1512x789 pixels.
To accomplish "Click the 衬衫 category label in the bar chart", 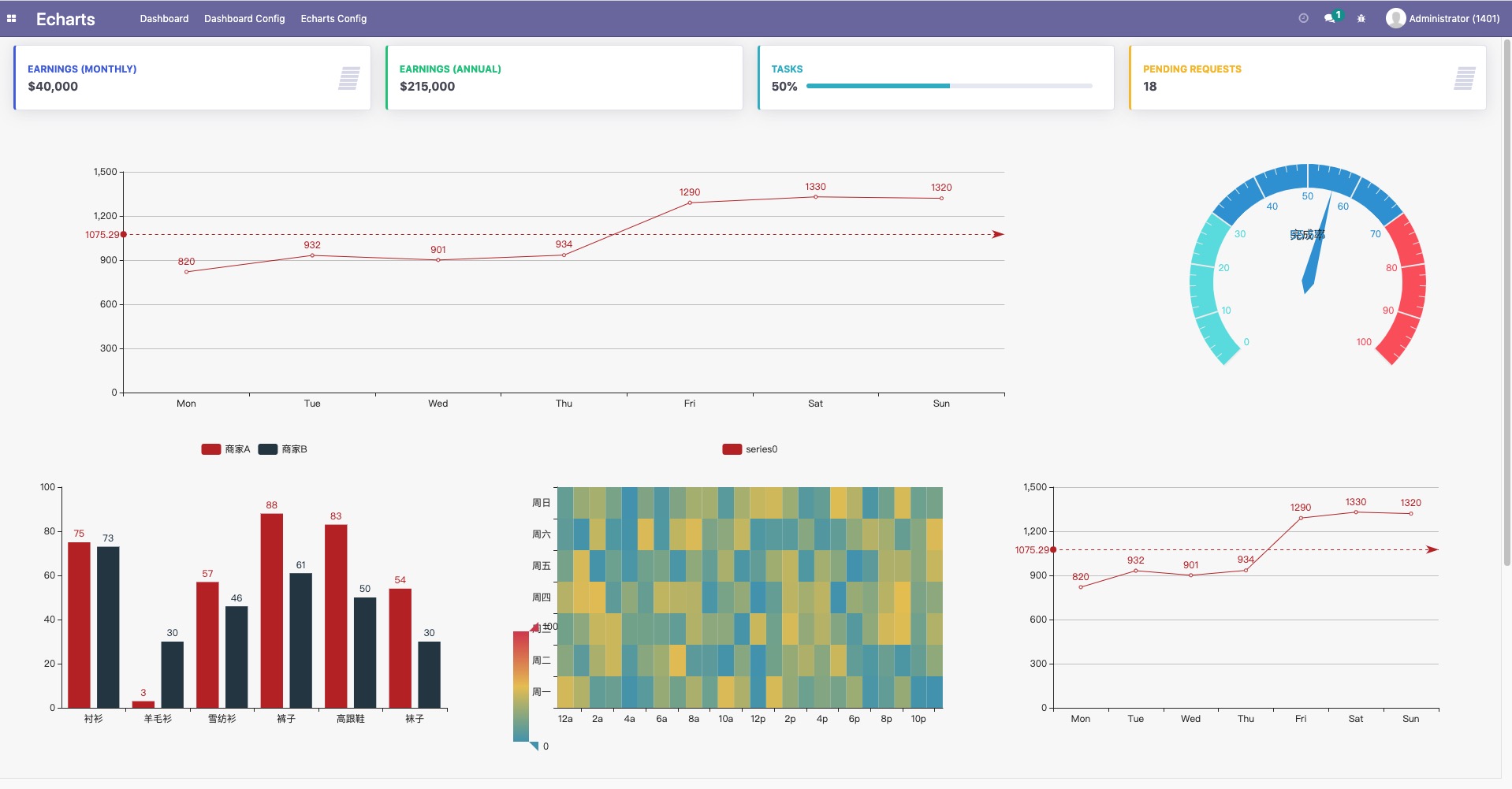I will pyautogui.click(x=94, y=719).
